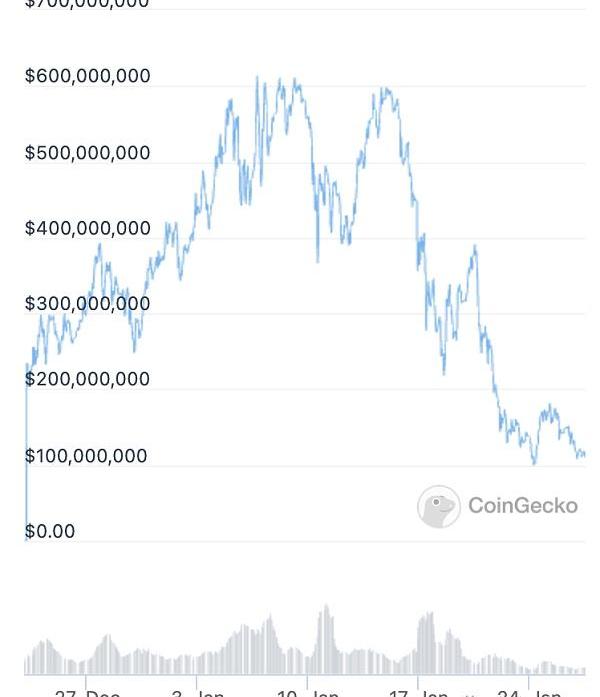The width and height of the screenshot is (600, 697).
Task: Open the CoinGecko watermark text link
Action: (522, 506)
